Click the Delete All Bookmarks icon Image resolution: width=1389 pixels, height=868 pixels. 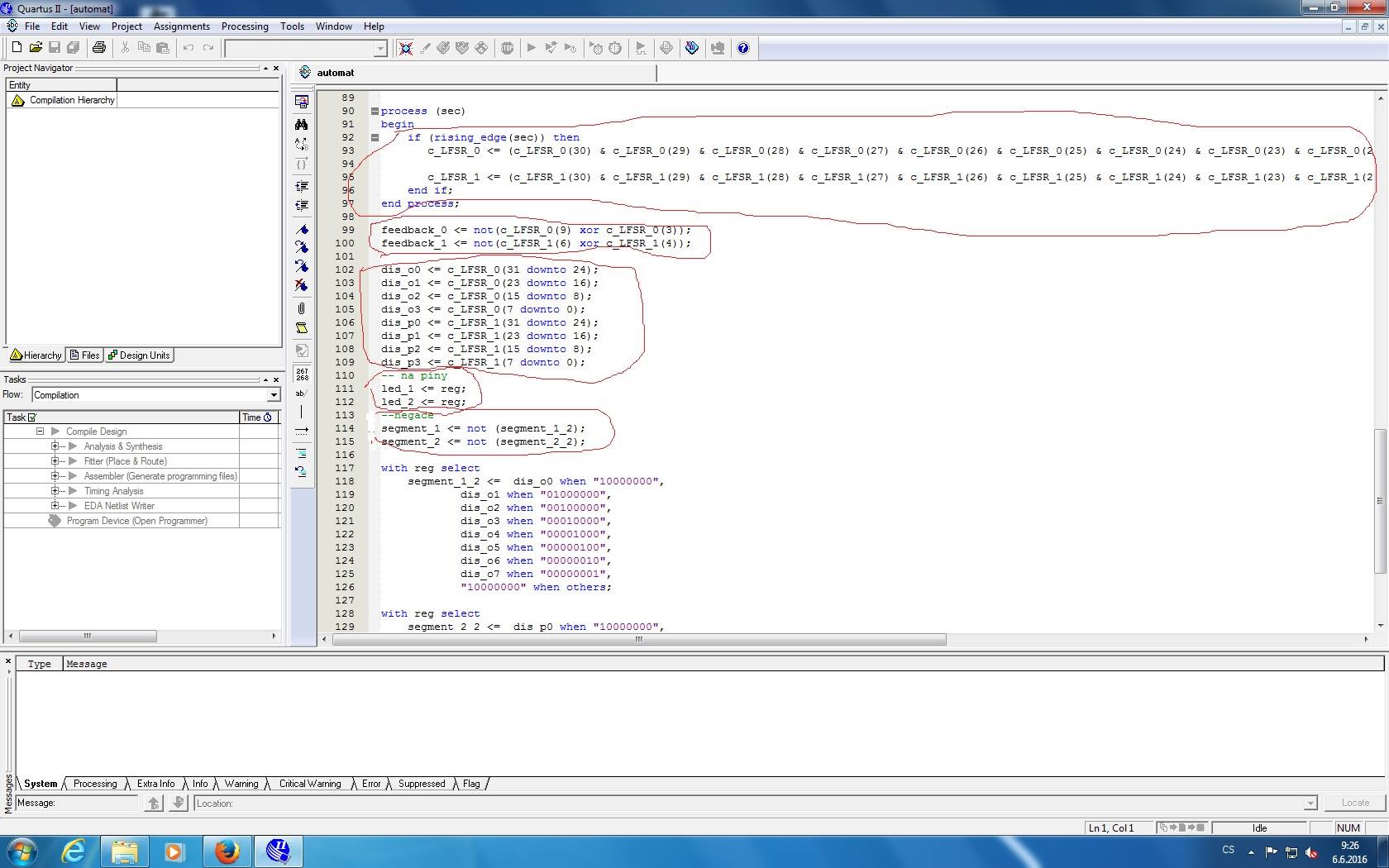pyautogui.click(x=302, y=285)
